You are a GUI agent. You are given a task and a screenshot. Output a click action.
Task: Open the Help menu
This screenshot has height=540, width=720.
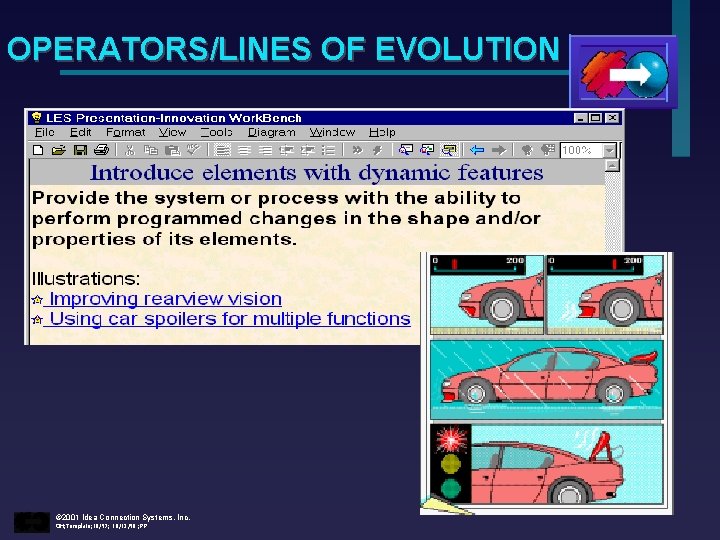click(382, 132)
